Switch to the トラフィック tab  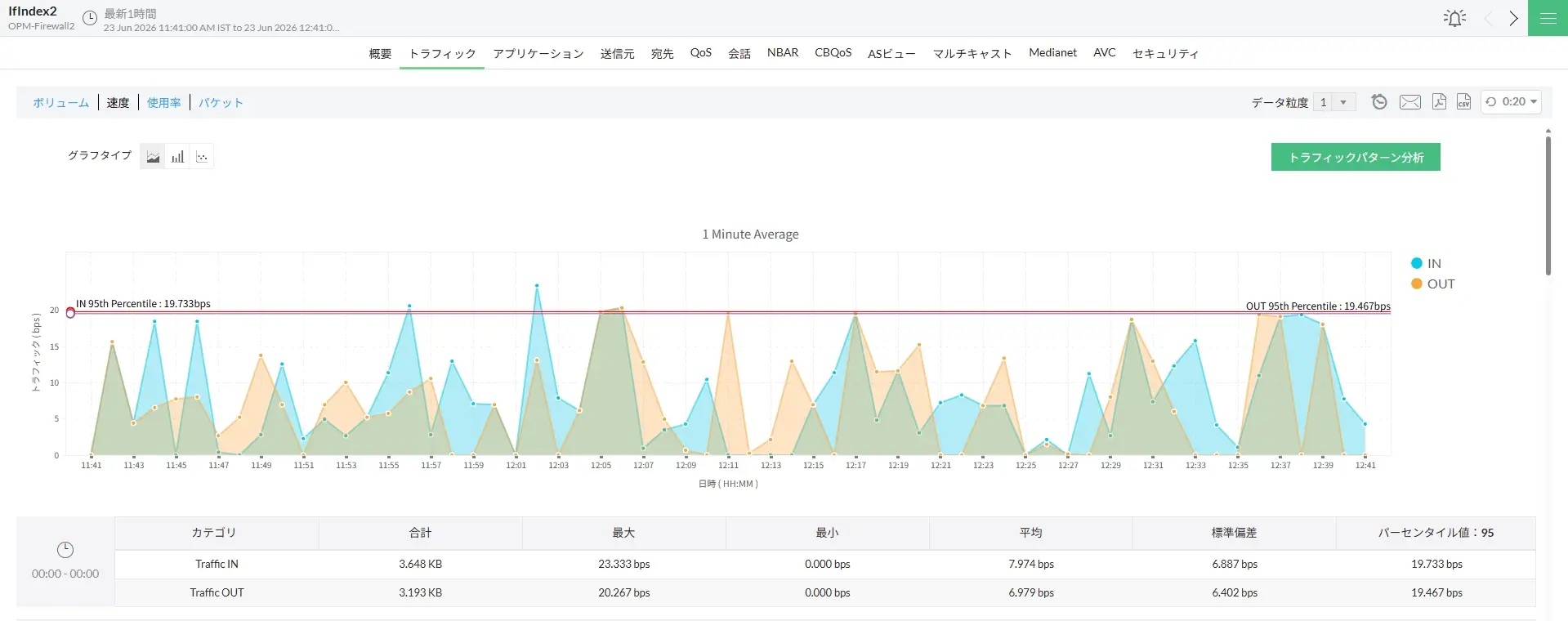pos(442,53)
